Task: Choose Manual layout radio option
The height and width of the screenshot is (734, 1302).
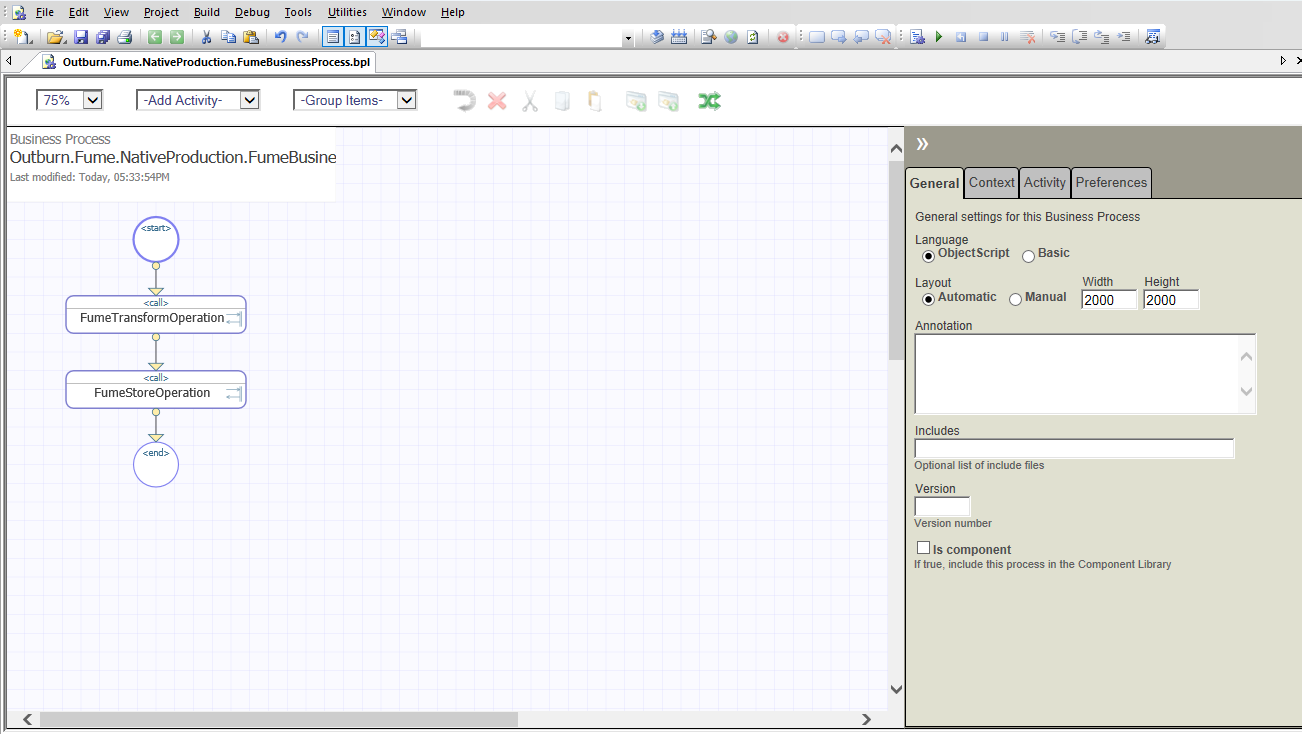Action: (x=1015, y=299)
